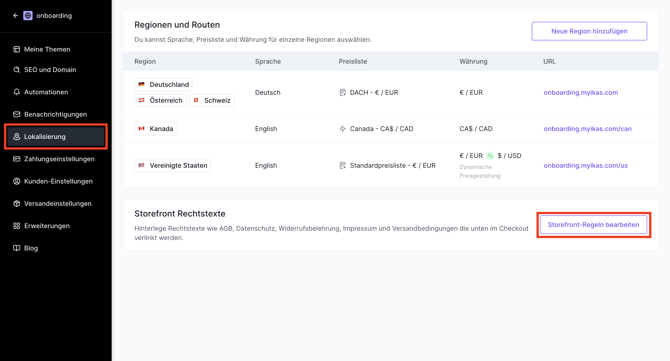The width and height of the screenshot is (670, 361).
Task: Select Lokalisierung menu item
Action: (56, 137)
